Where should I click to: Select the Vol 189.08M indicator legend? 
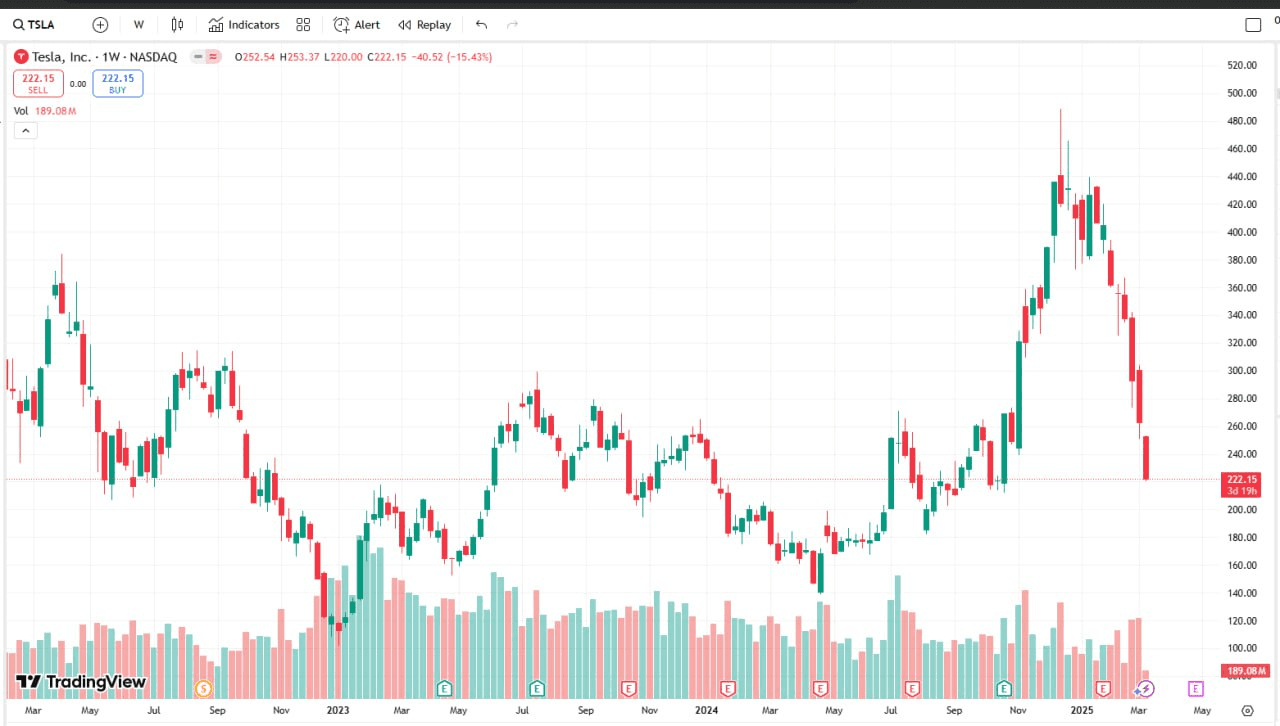point(45,111)
